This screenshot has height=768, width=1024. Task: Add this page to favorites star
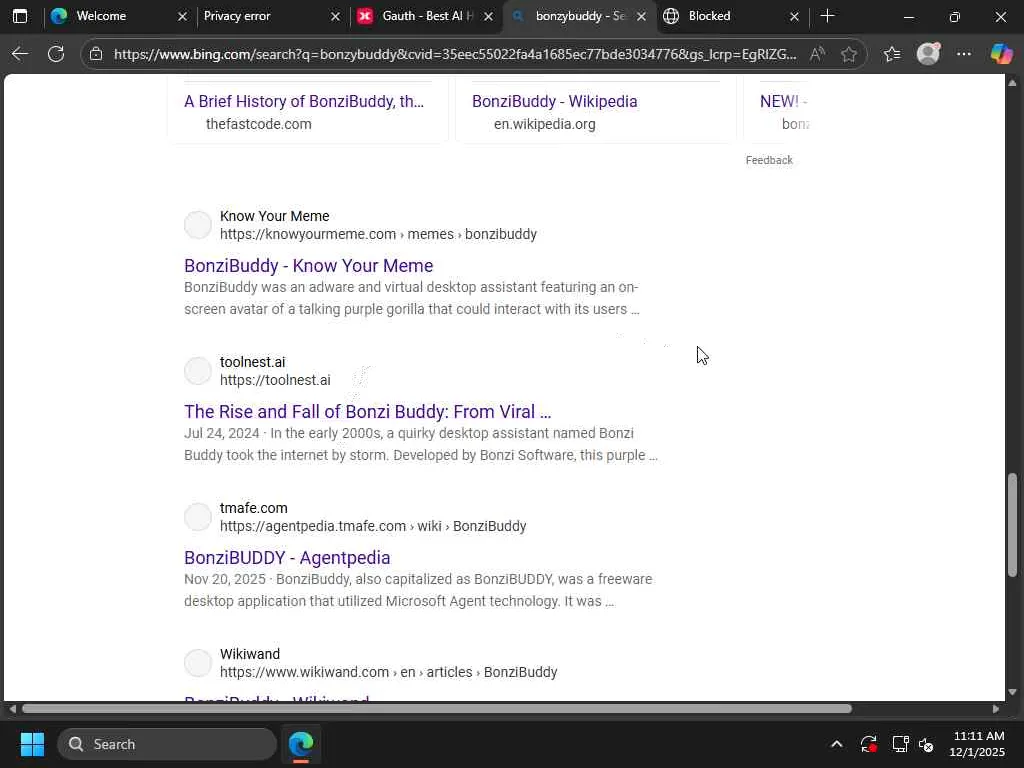[849, 54]
